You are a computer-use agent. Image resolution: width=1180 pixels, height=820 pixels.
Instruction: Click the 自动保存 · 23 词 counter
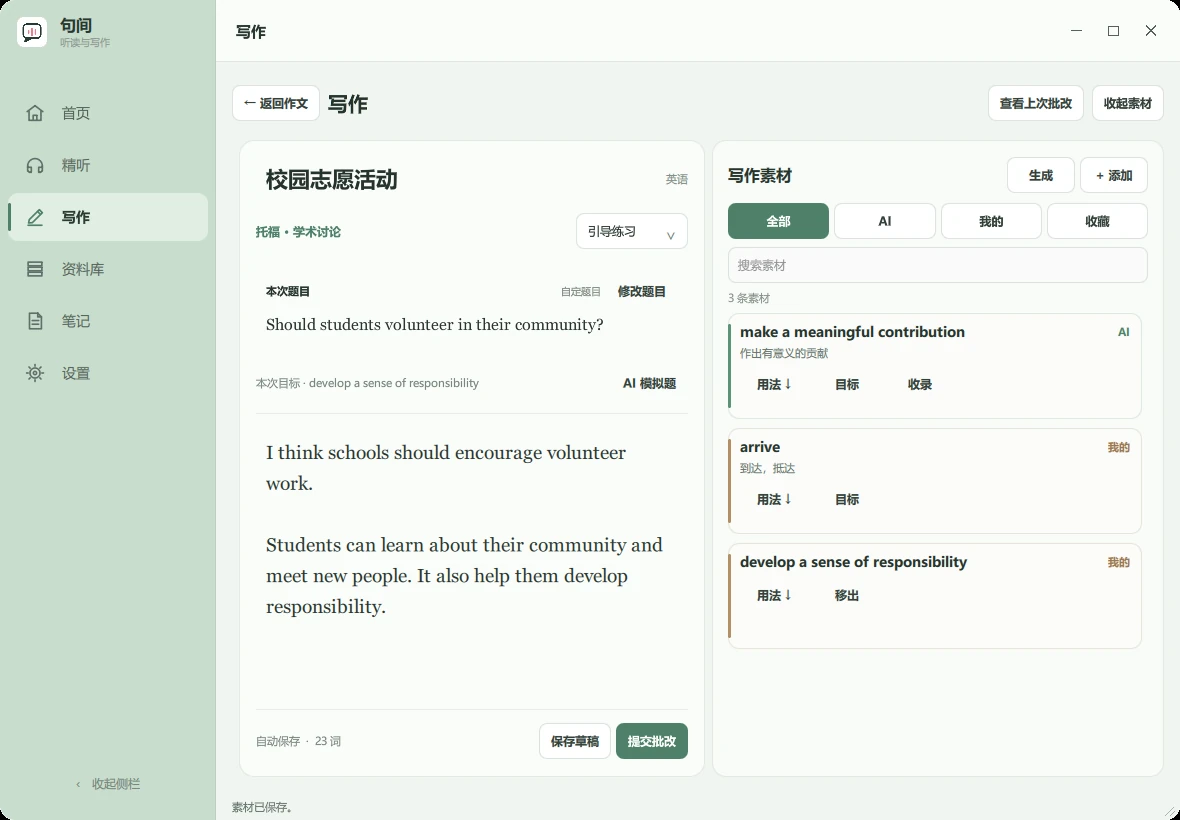click(x=298, y=741)
